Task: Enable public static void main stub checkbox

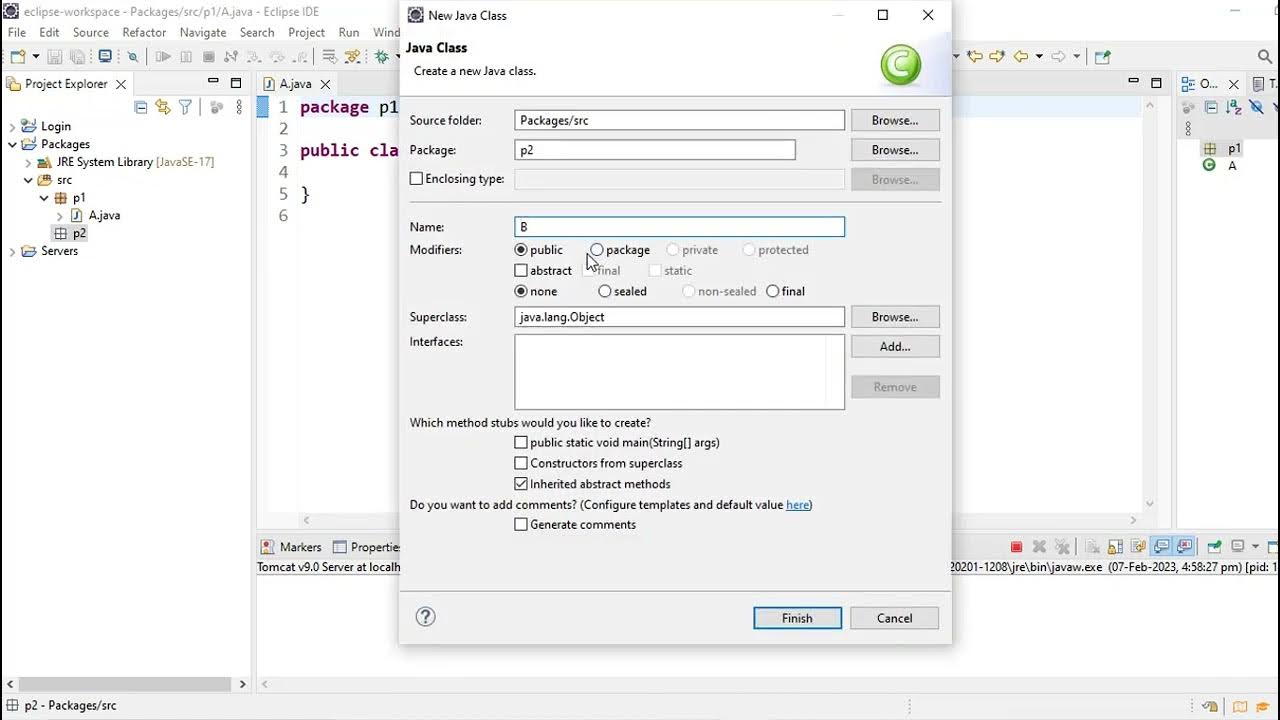Action: [521, 443]
